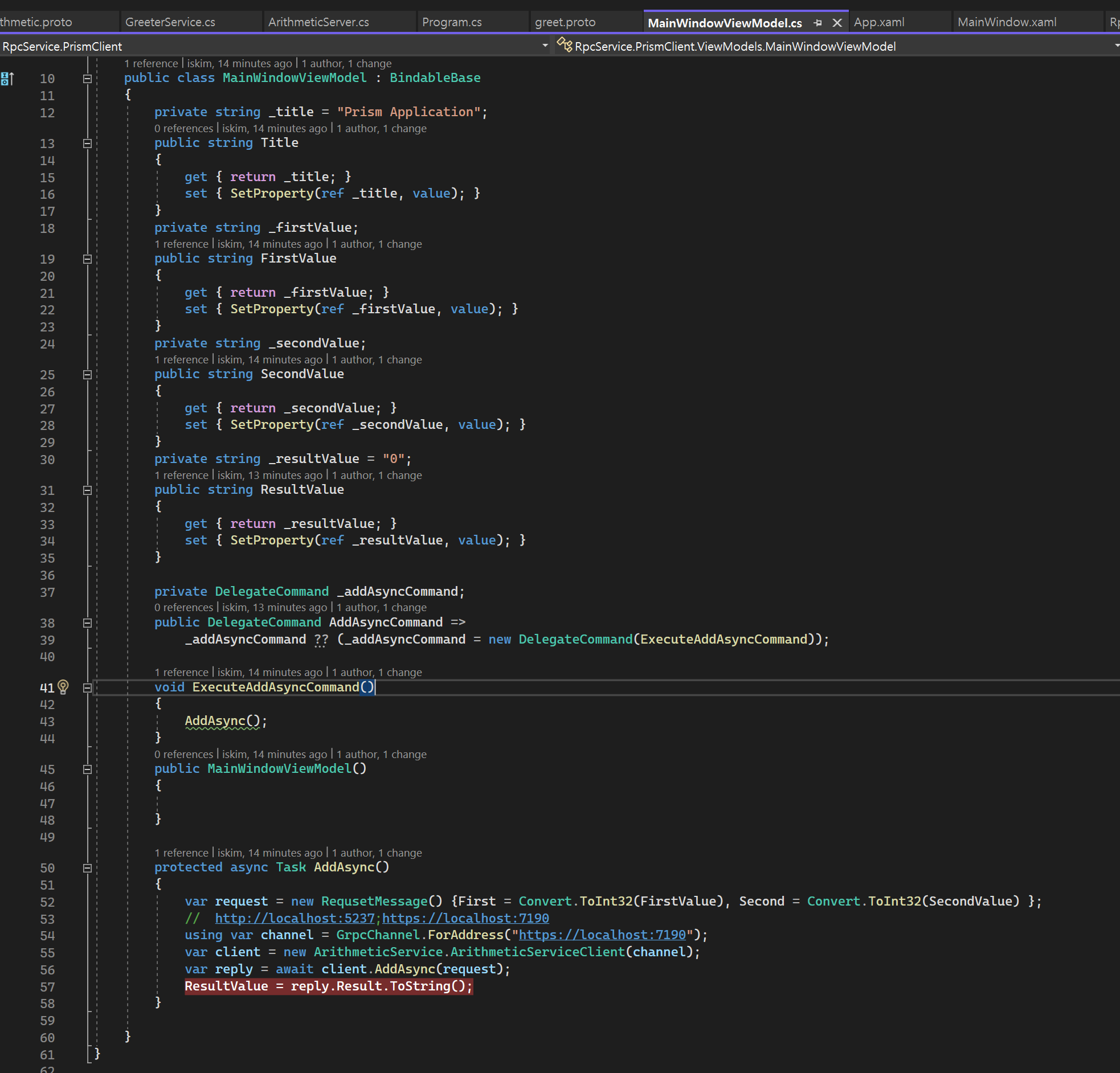Collapse the Title property block
The height and width of the screenshot is (1073, 1120).
pos(87,144)
